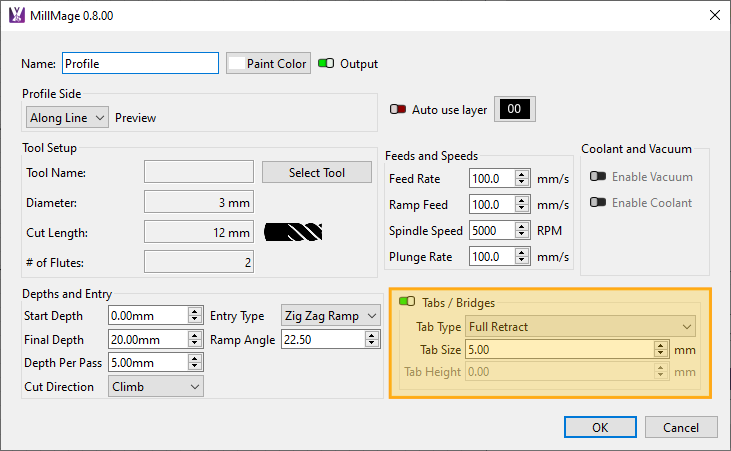Turn off the Tabs / Bridges toggle
The width and height of the screenshot is (731, 451).
pyautogui.click(x=407, y=302)
